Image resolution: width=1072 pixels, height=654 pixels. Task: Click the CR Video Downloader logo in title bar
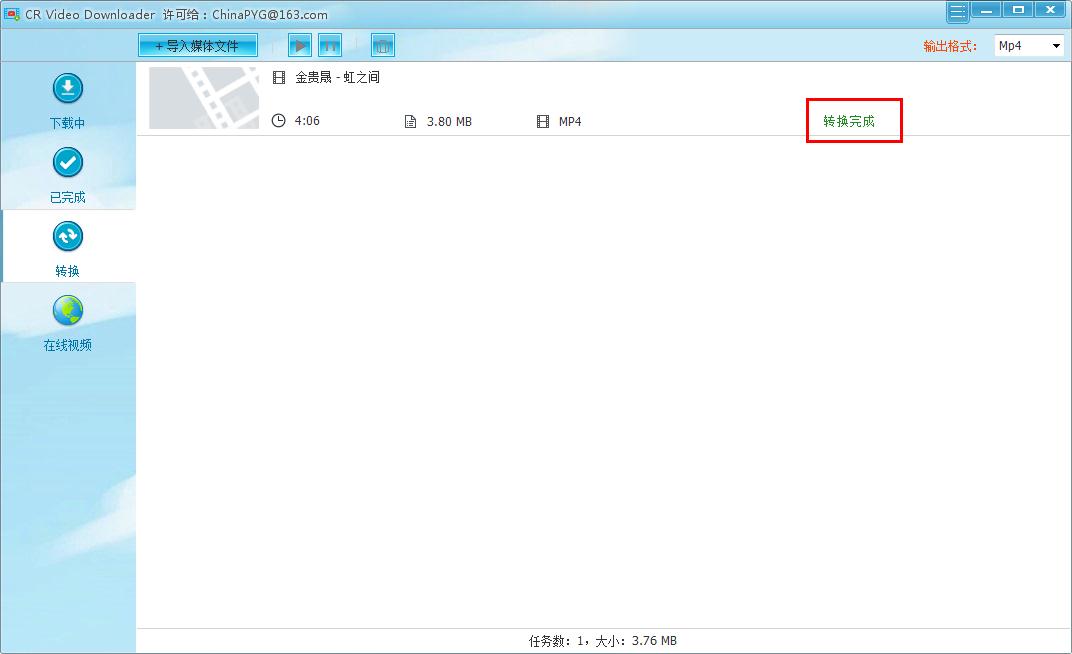click(12, 9)
